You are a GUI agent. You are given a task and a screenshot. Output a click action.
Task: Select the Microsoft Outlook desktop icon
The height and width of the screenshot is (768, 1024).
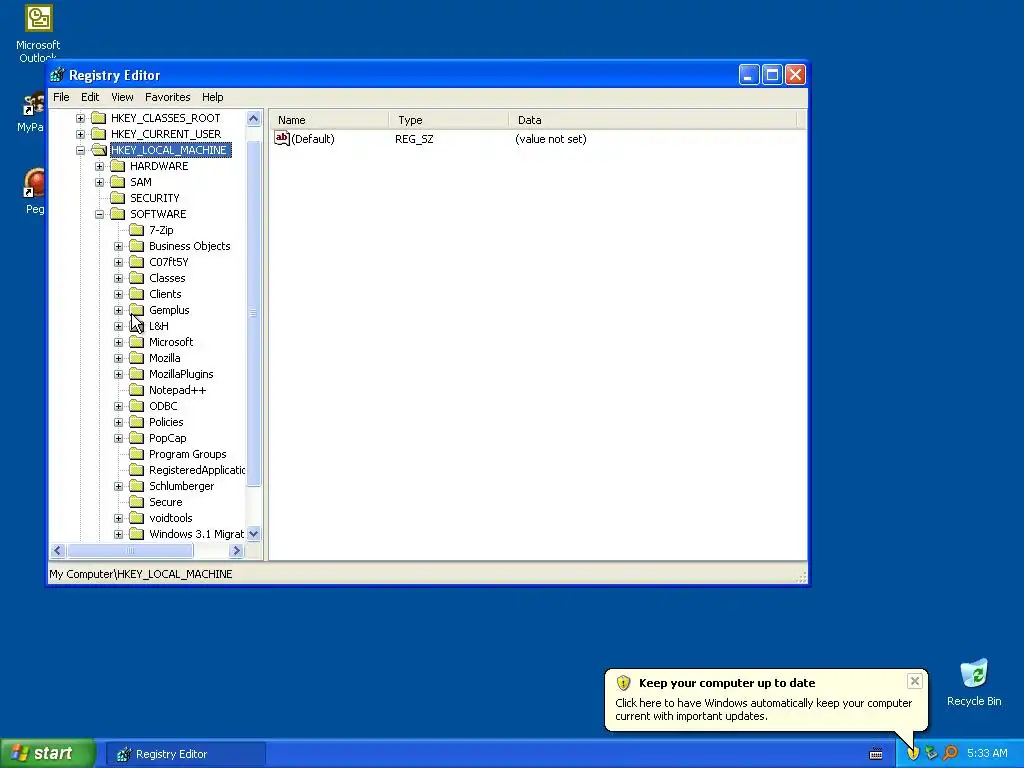38,33
